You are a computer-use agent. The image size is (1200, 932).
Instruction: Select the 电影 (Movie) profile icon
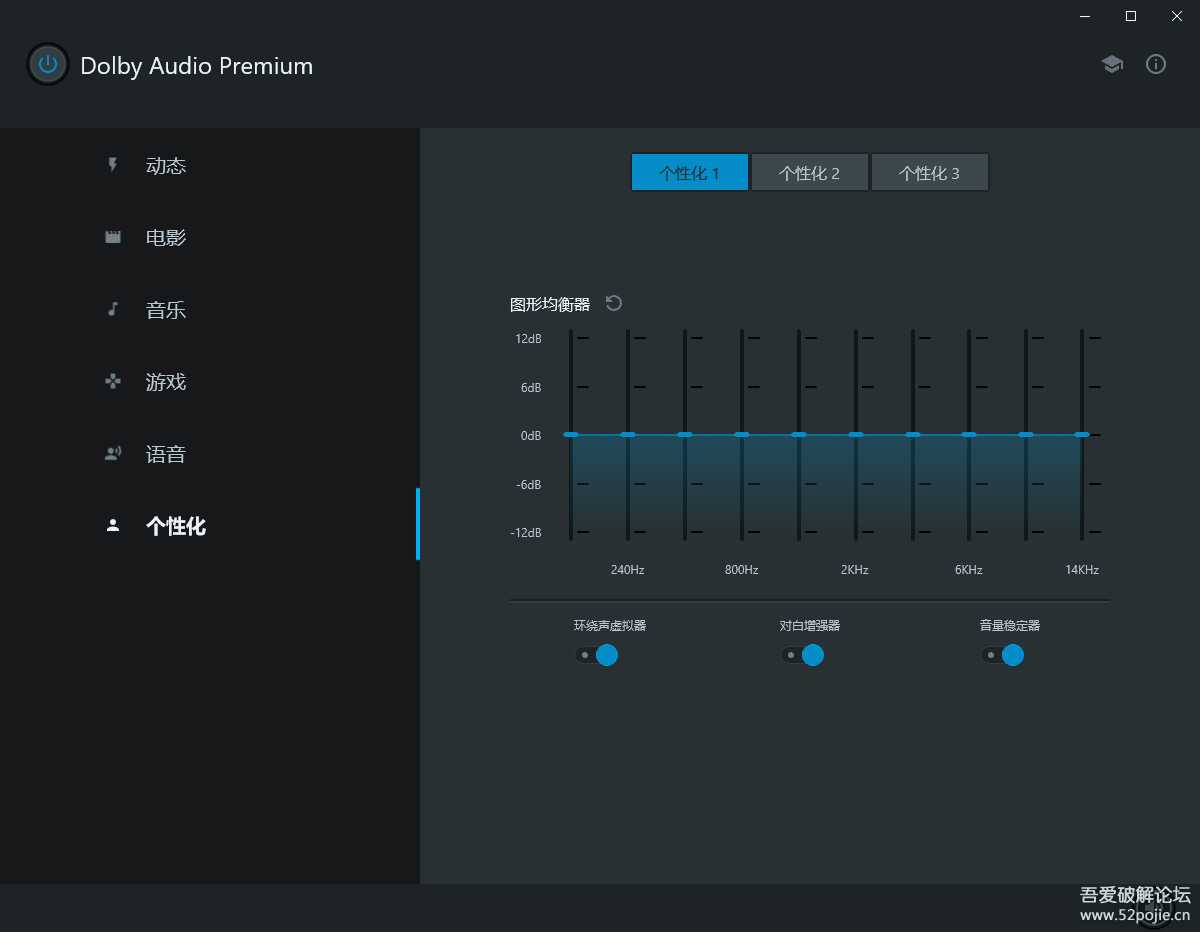tap(112, 237)
